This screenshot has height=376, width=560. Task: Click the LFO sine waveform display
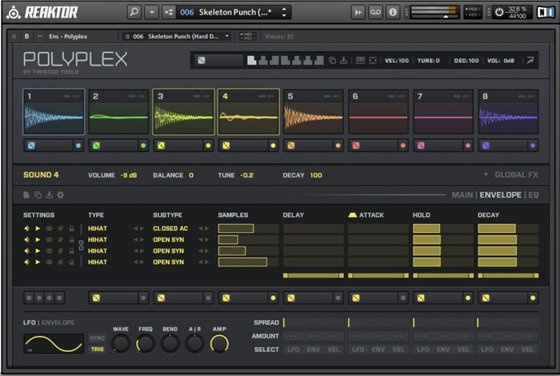[x=54, y=344]
